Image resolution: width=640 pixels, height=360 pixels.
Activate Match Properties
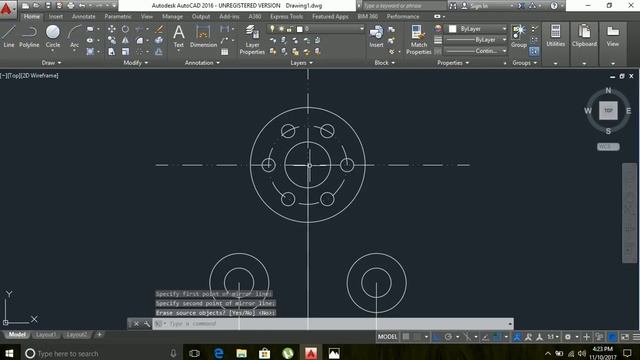pyautogui.click(x=418, y=40)
